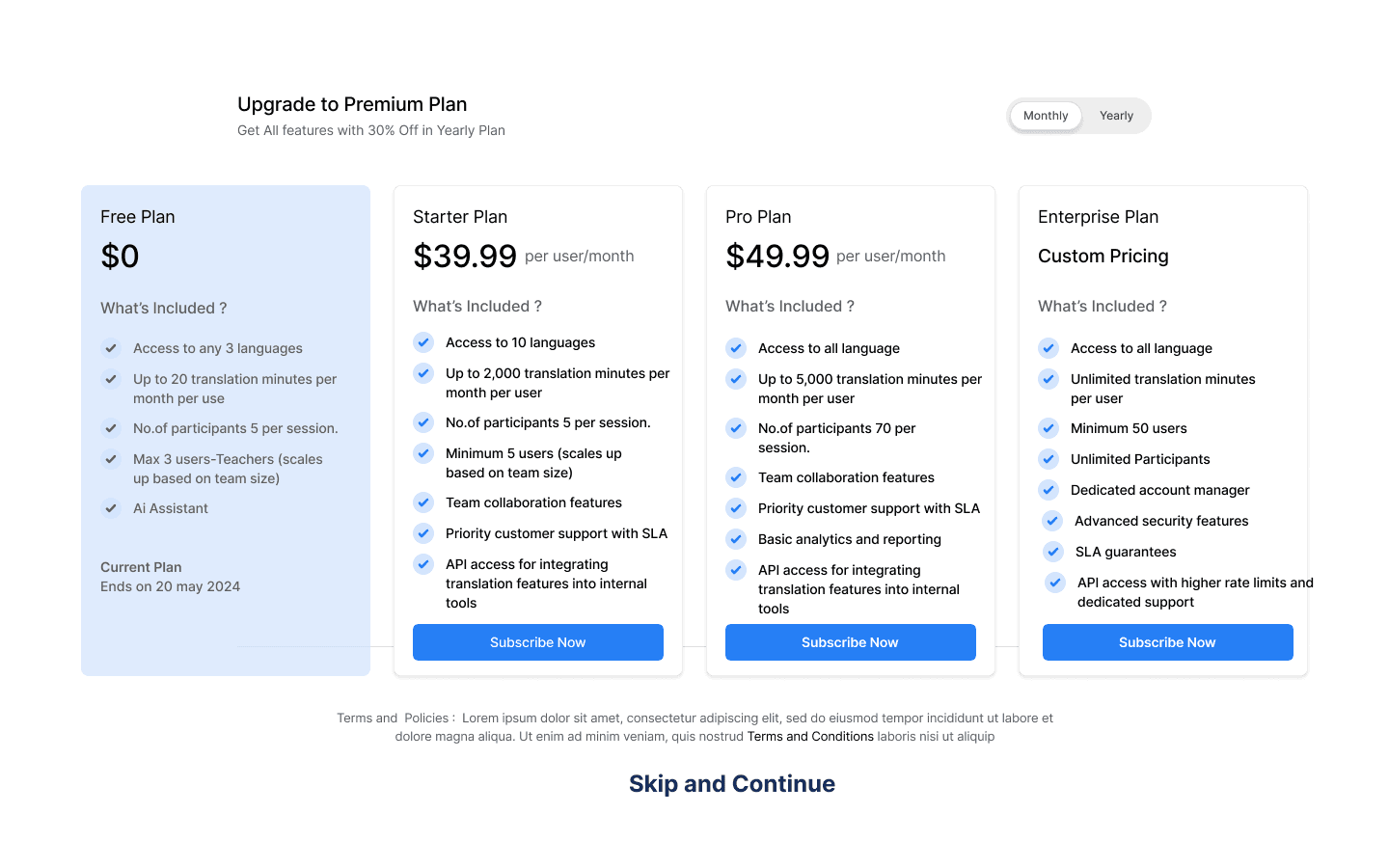This screenshot has height=868, width=1389.
Task: Click checkmark beside Minimum 50 users
Action: [x=1049, y=428]
